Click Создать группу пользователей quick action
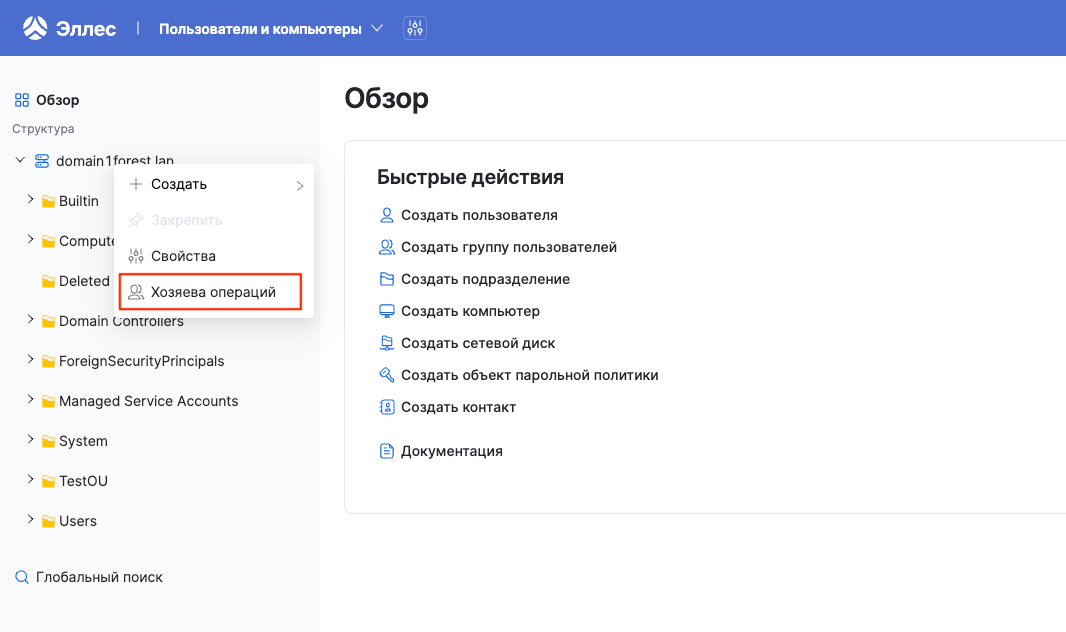The image size is (1066, 632). point(508,247)
